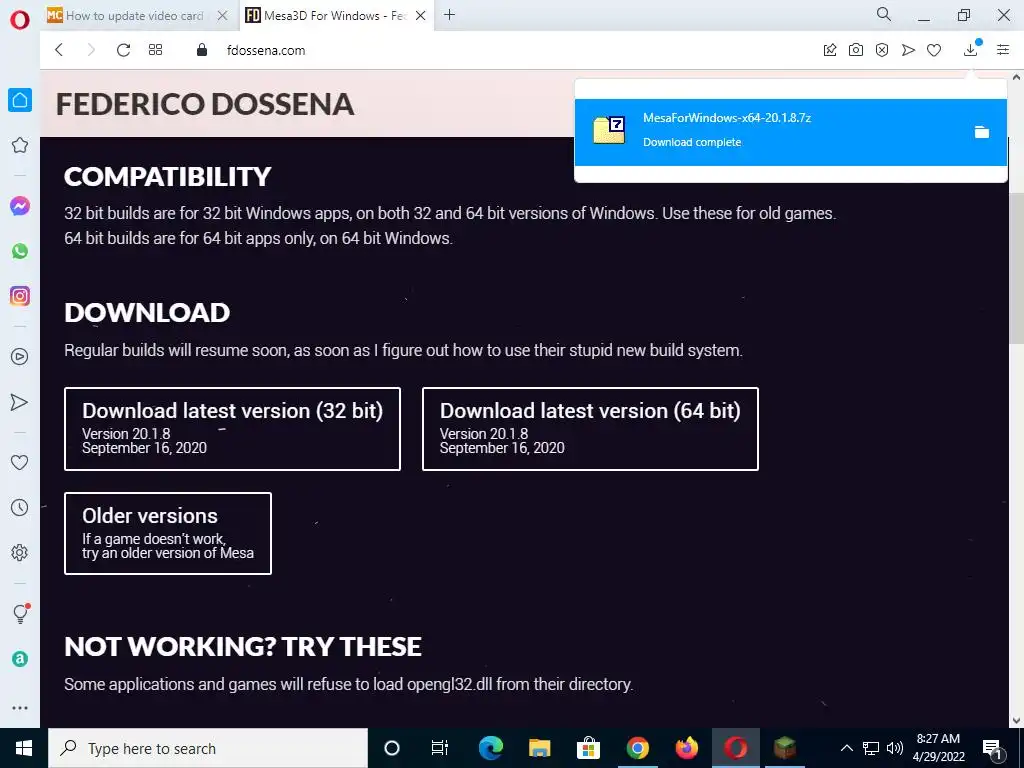Open the Player icon in the sidebar
The height and width of the screenshot is (768, 1024).
pos(20,357)
